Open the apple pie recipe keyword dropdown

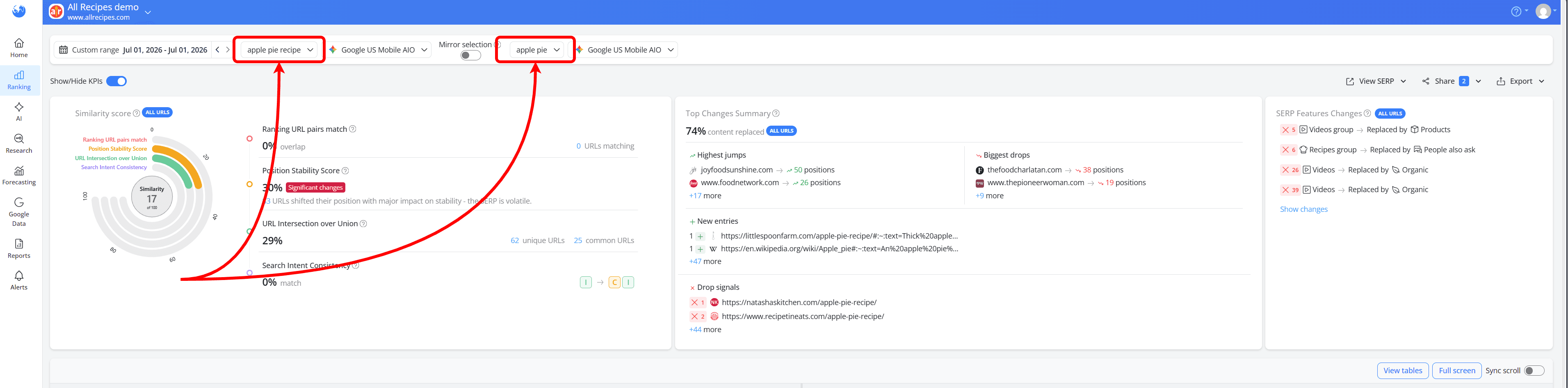click(280, 50)
